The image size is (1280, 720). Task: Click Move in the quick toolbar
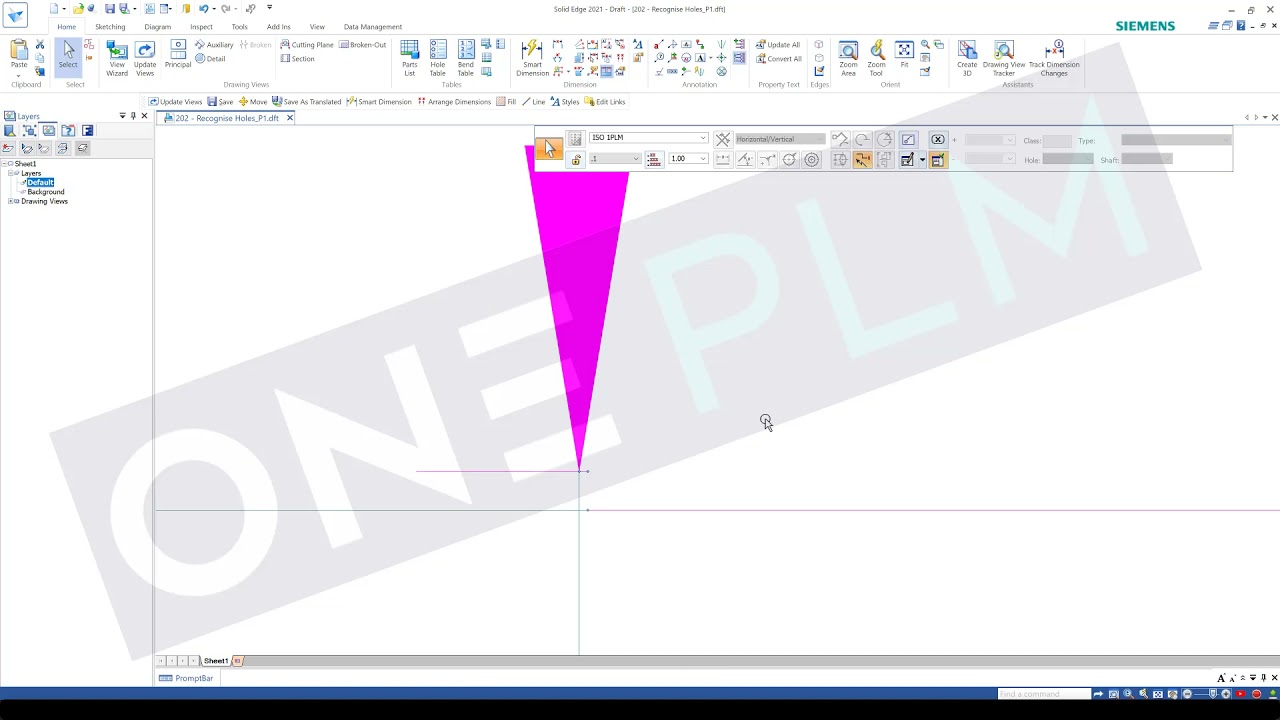pos(252,102)
